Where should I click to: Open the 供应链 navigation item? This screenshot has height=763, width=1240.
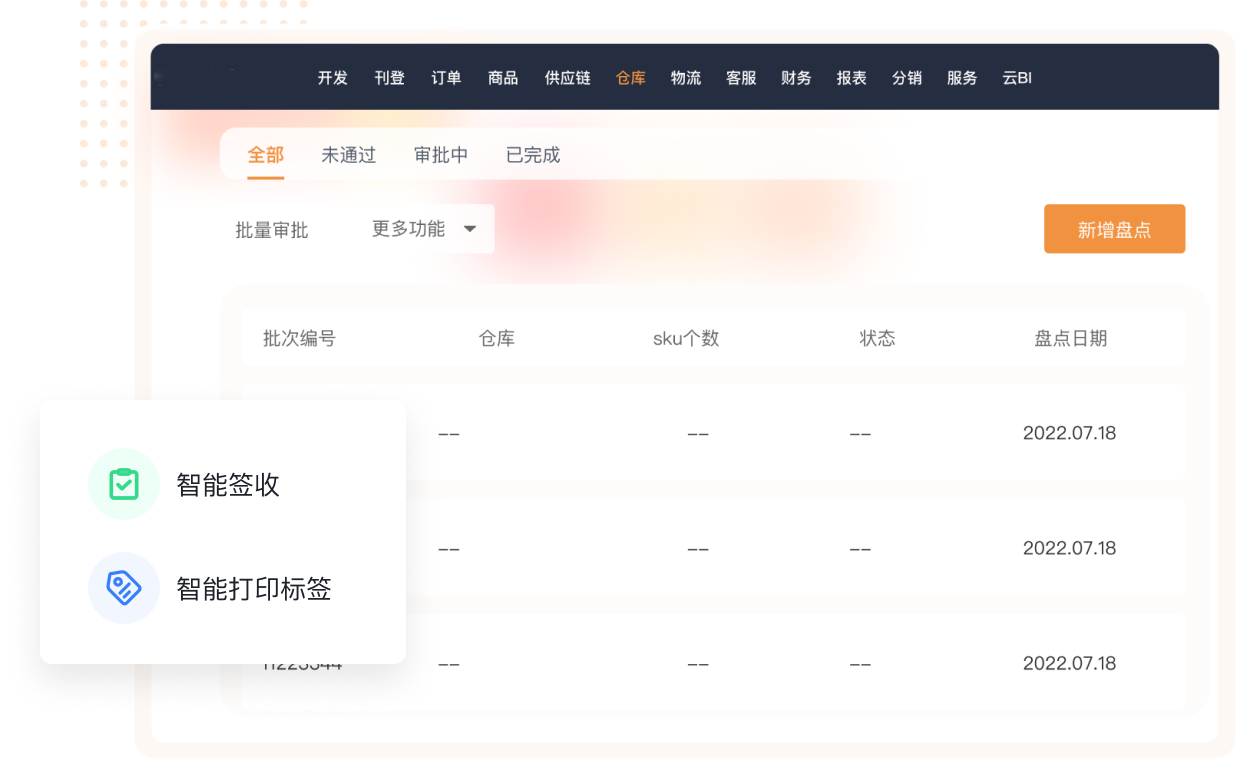pos(568,78)
